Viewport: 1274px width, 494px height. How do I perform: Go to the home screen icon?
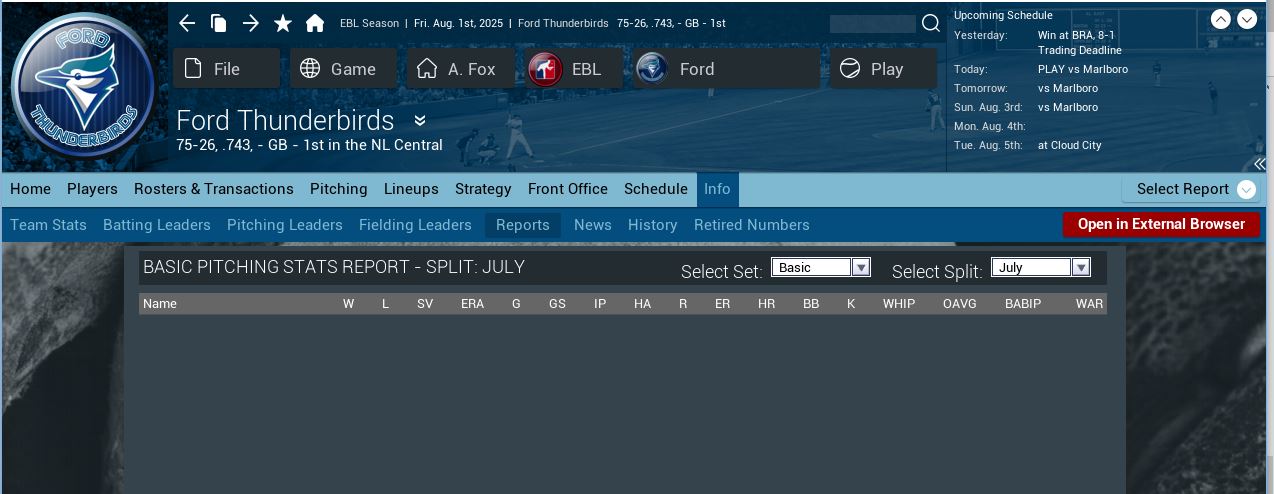click(x=315, y=23)
